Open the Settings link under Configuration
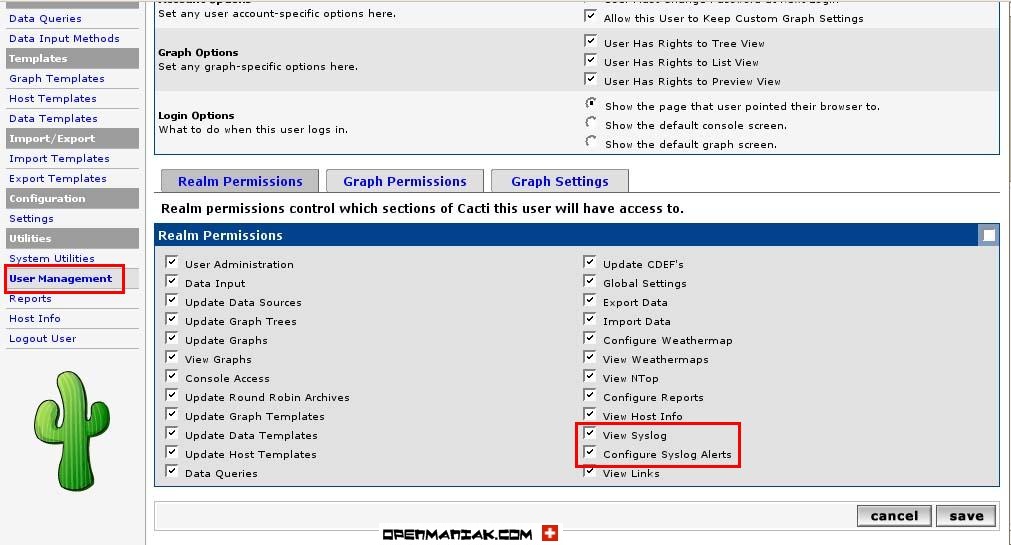Screen dimensions: 1011x545 click(x=32, y=218)
